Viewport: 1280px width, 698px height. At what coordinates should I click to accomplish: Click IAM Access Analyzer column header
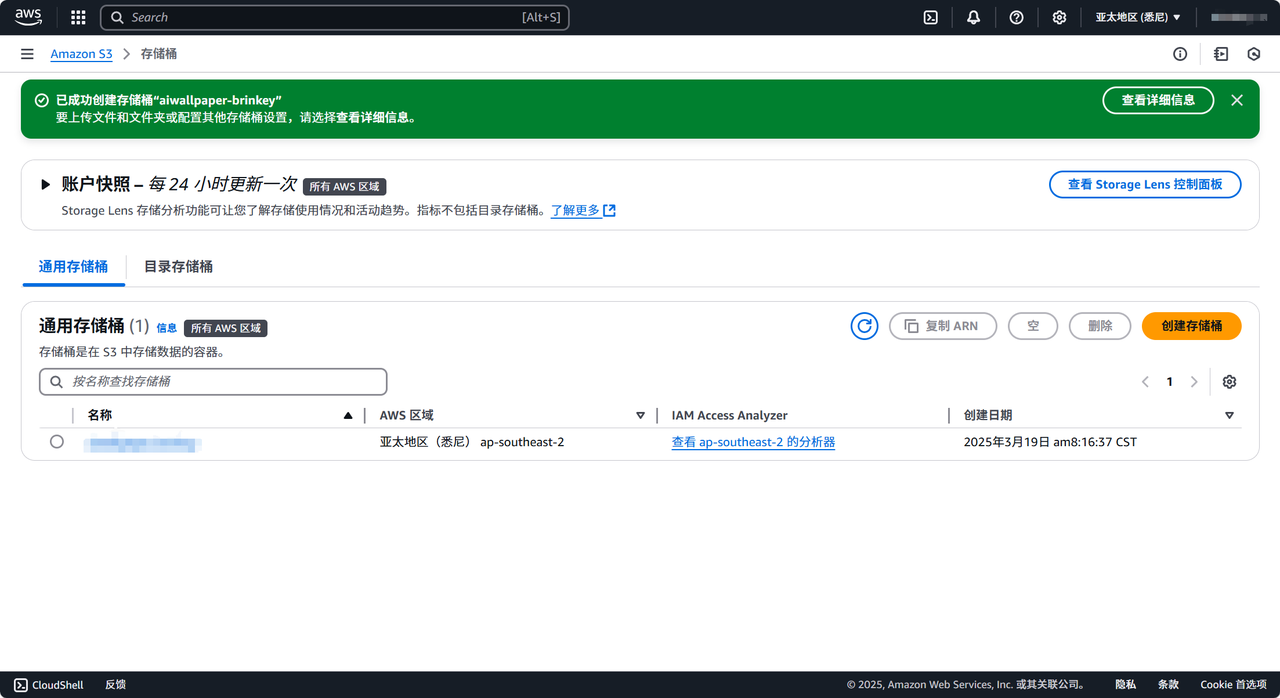tap(729, 415)
